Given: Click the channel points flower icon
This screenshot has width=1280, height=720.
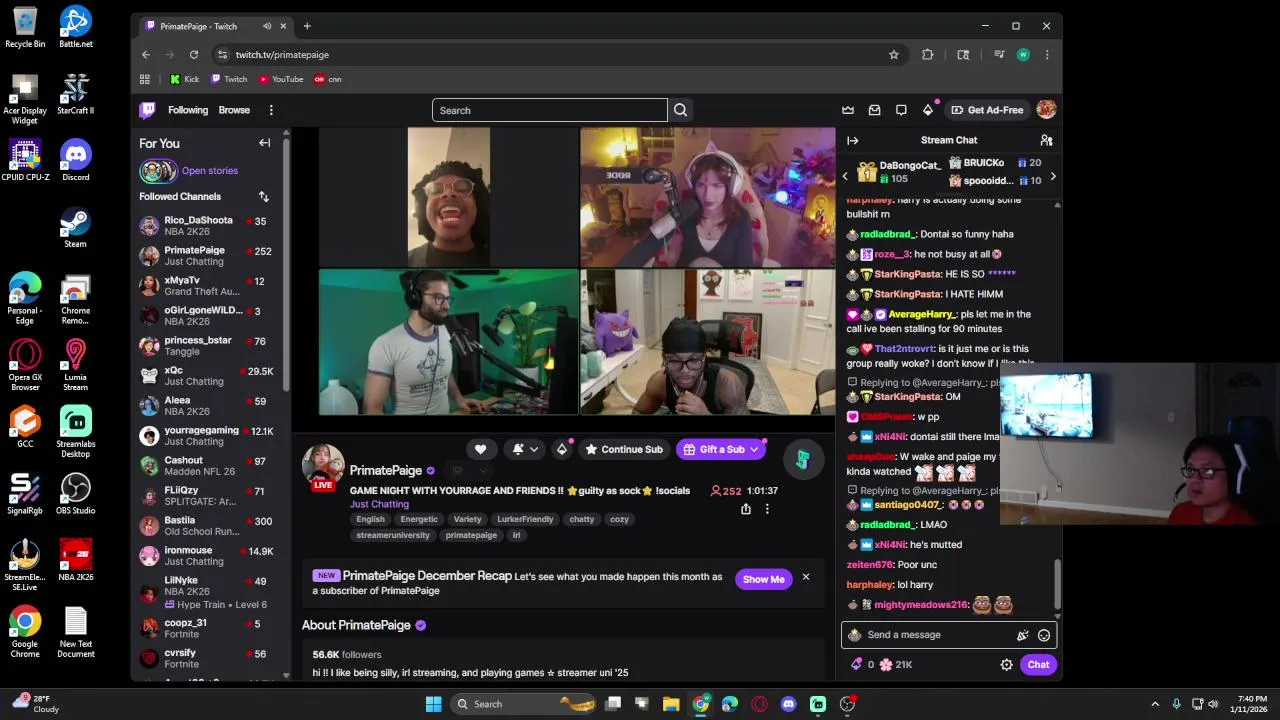Looking at the screenshot, I should click(885, 664).
